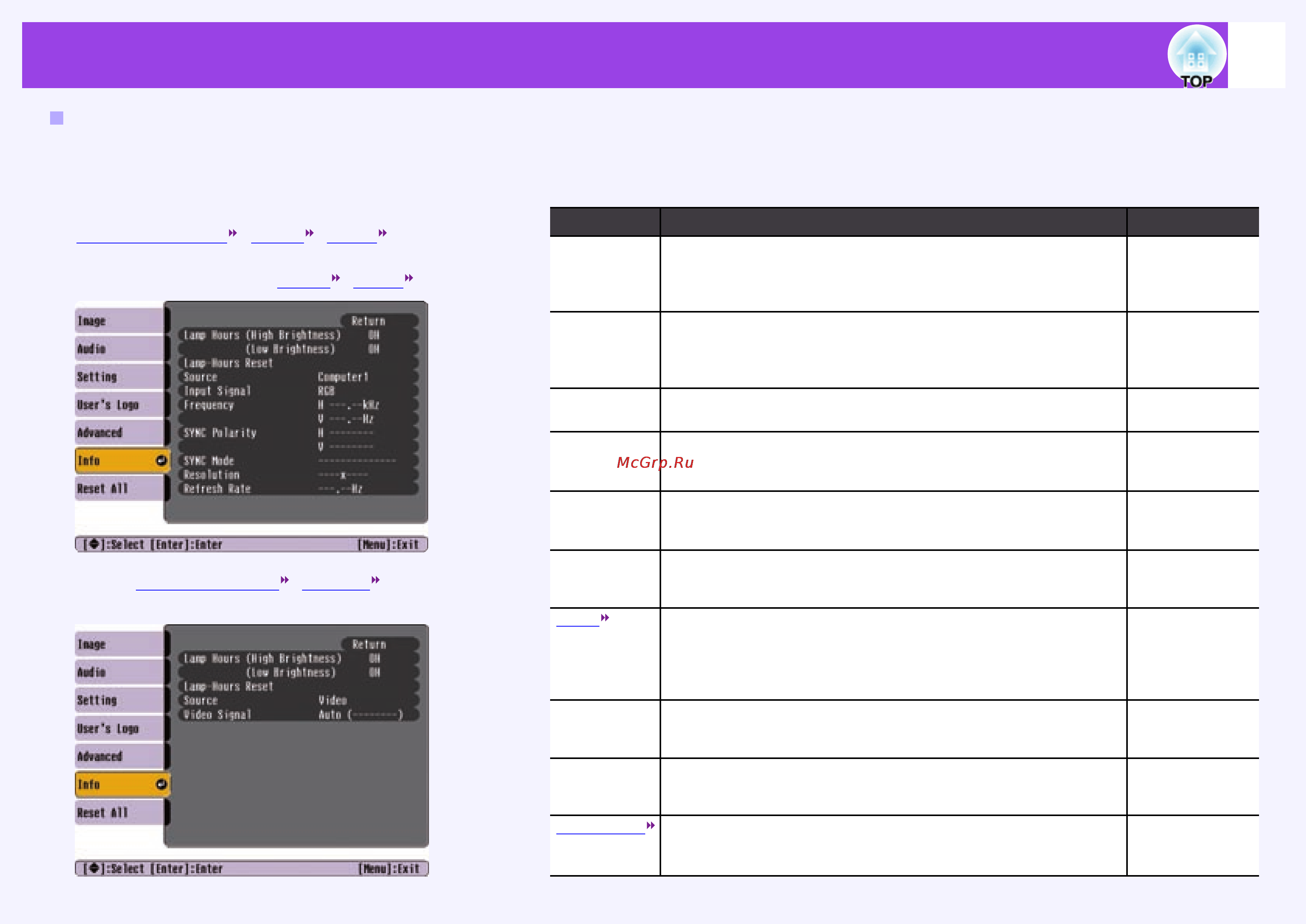
Task: Click highlighted Info tab in Computer1 menu screenshot
Action: click(122, 460)
